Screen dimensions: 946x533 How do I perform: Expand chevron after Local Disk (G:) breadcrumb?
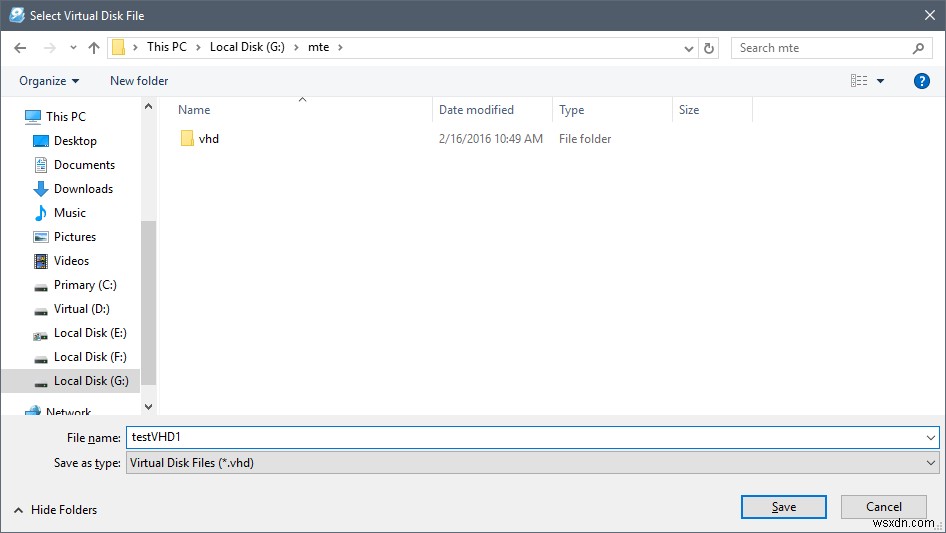coord(296,47)
